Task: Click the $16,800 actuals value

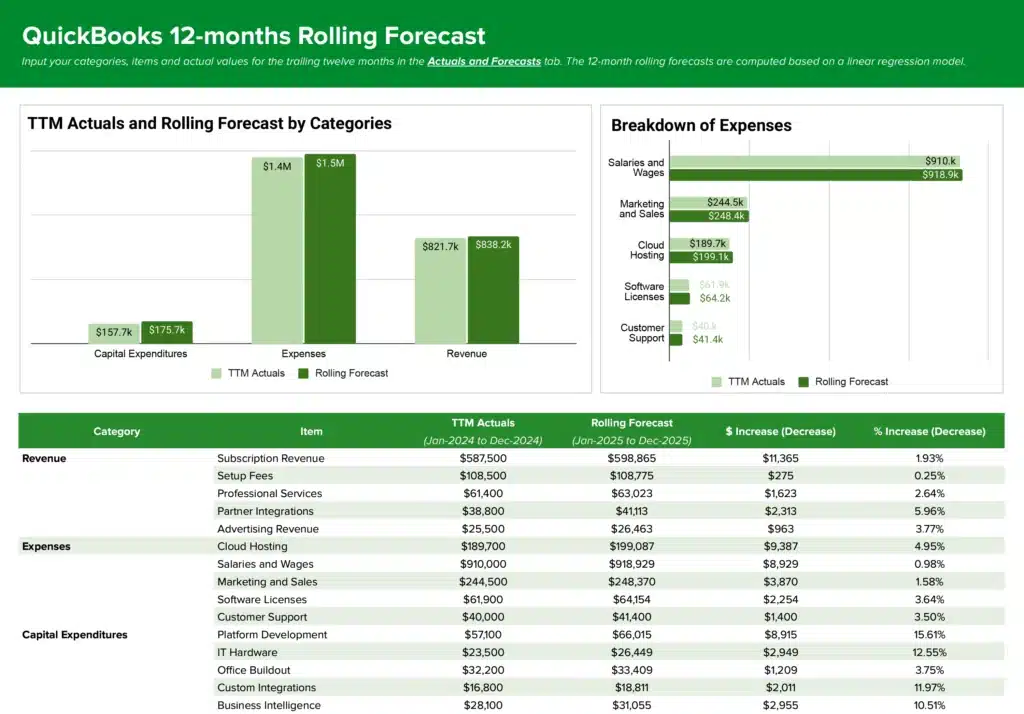Action: pos(483,688)
